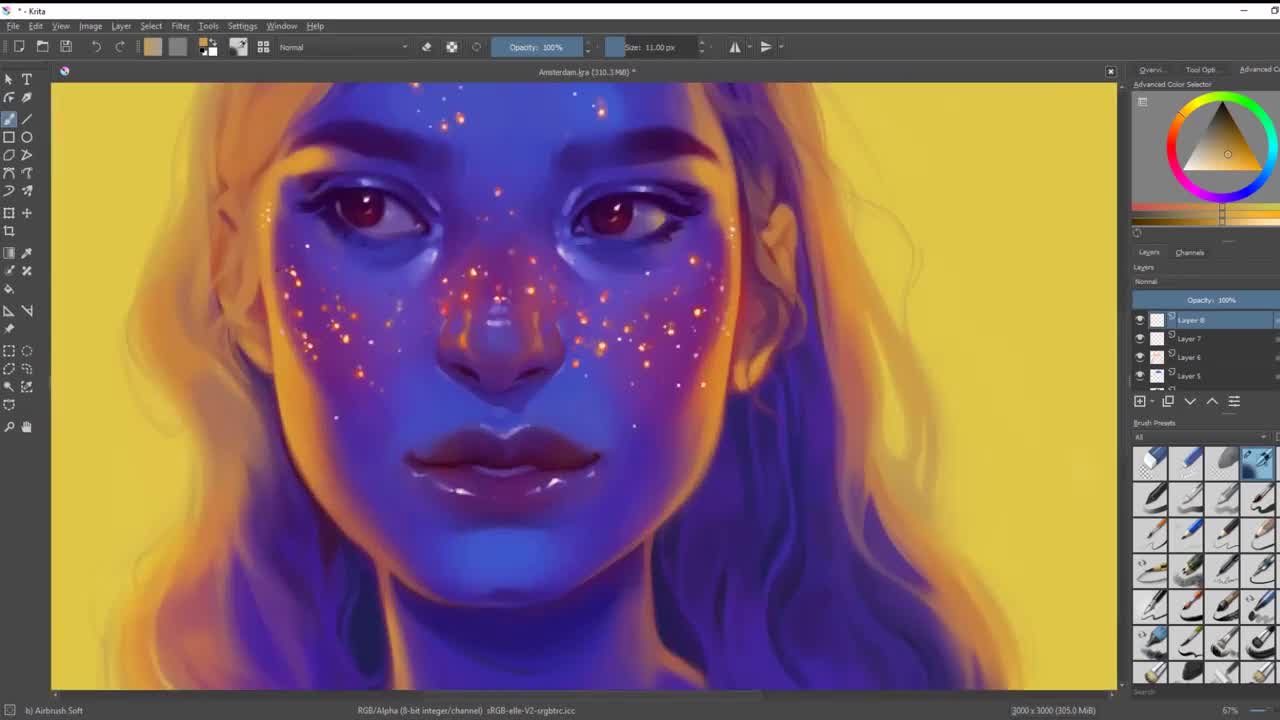Select the Transform tool
Screen dimensions: 1280x720
point(9,213)
